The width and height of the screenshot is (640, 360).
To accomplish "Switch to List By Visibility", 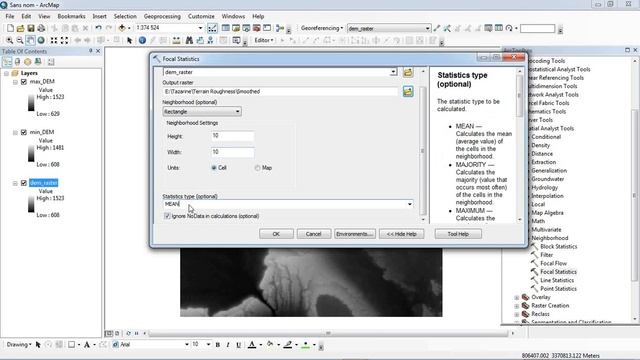I will pyautogui.click(x=27, y=62).
